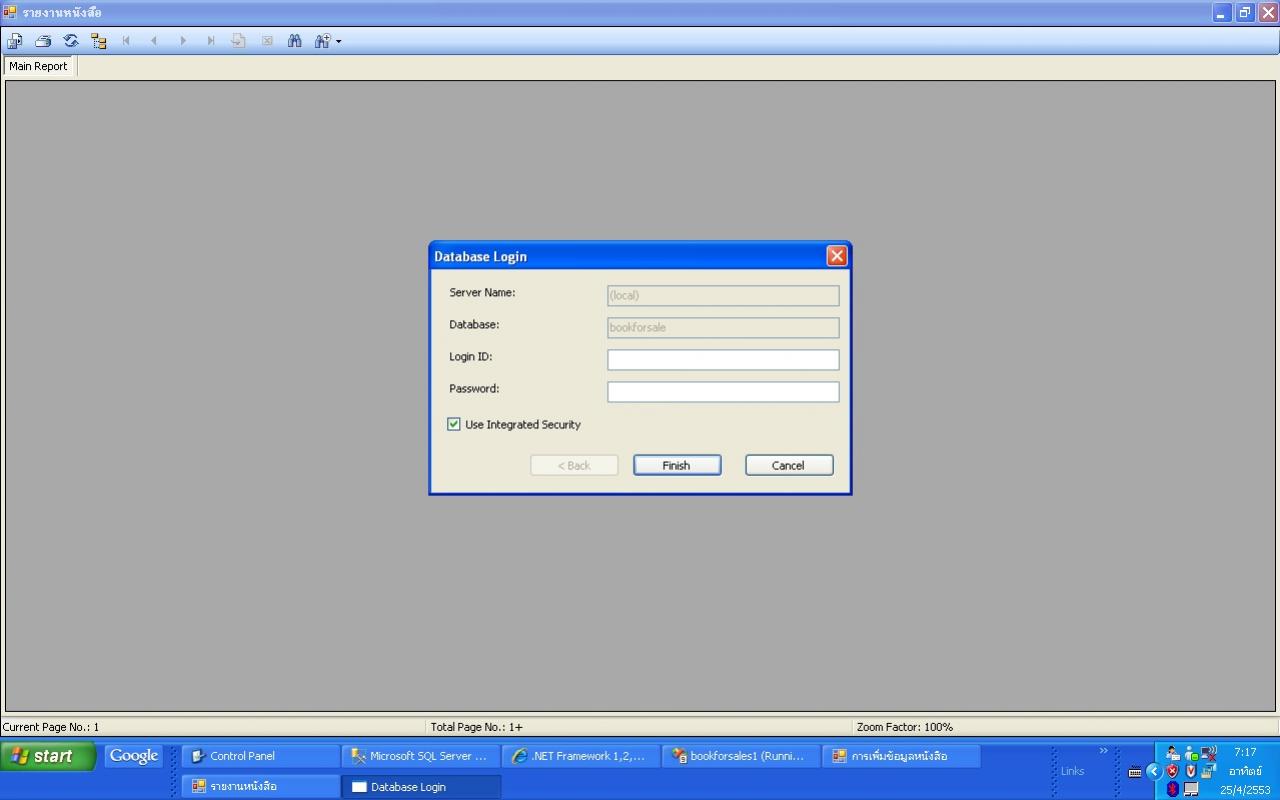Go to next page arrow icon
The height and width of the screenshot is (800, 1280).
(182, 41)
